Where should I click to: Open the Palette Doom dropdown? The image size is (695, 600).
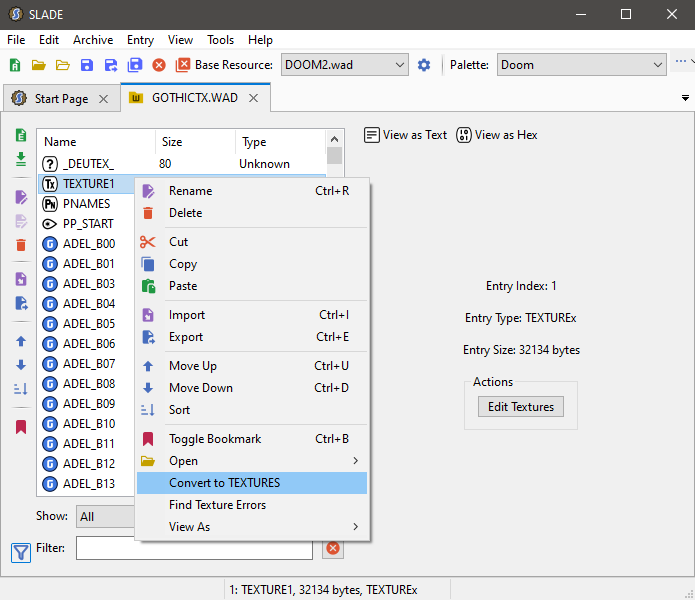[581, 65]
